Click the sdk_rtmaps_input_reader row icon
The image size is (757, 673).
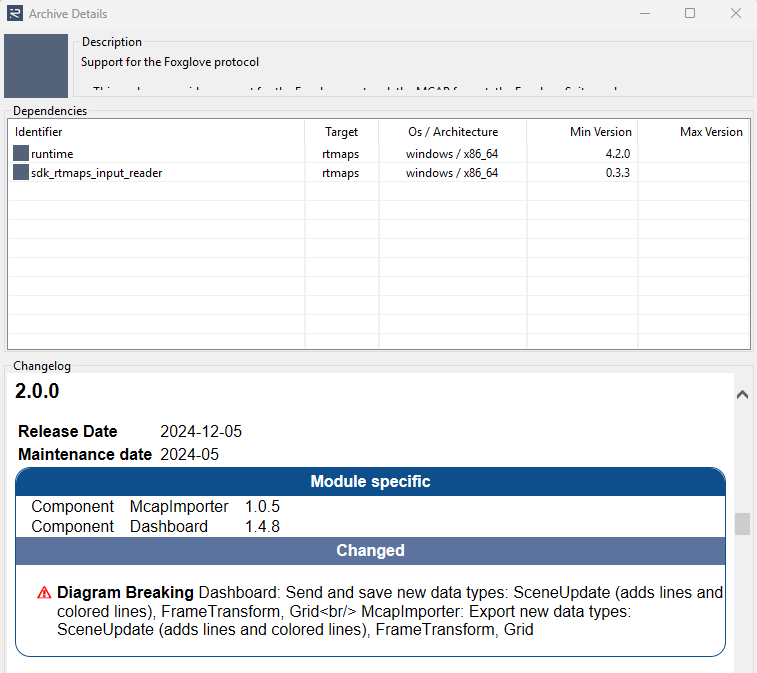(x=21, y=173)
